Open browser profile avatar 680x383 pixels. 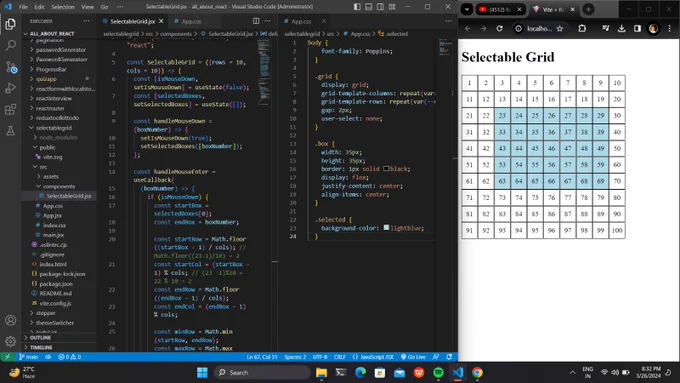coord(653,29)
